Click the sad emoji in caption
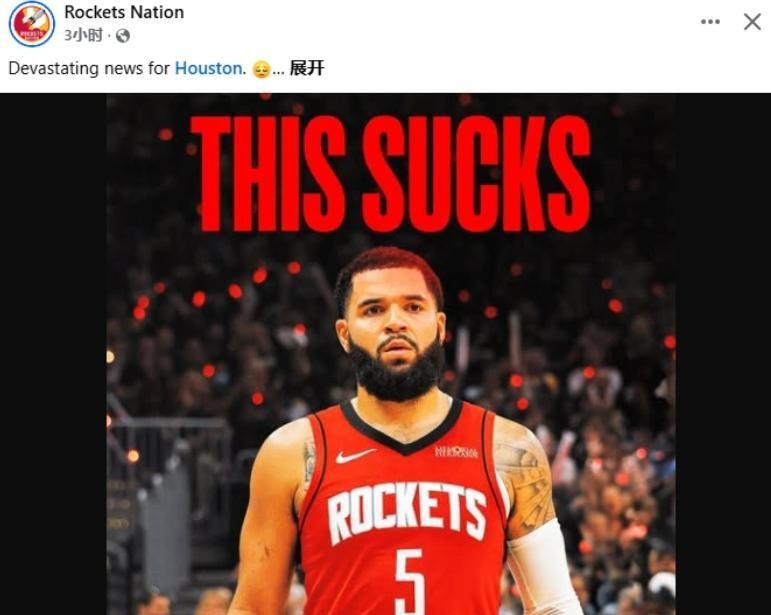Screen dimensions: 771x615 click(261, 69)
